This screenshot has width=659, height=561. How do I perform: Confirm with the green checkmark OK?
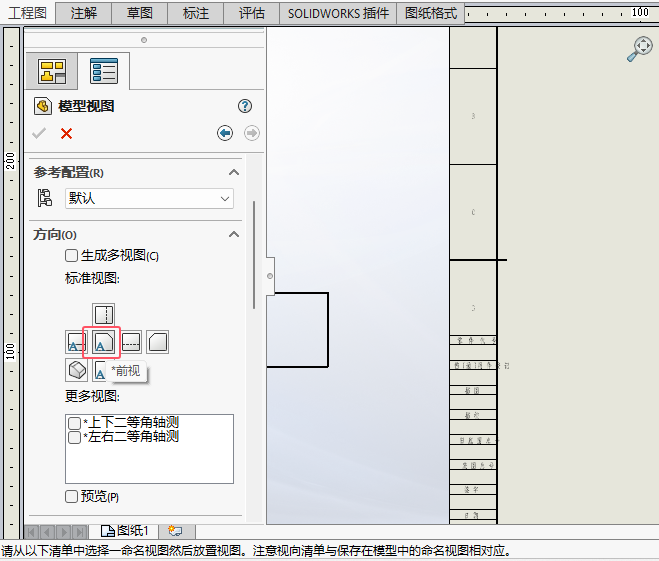pyautogui.click(x=39, y=134)
